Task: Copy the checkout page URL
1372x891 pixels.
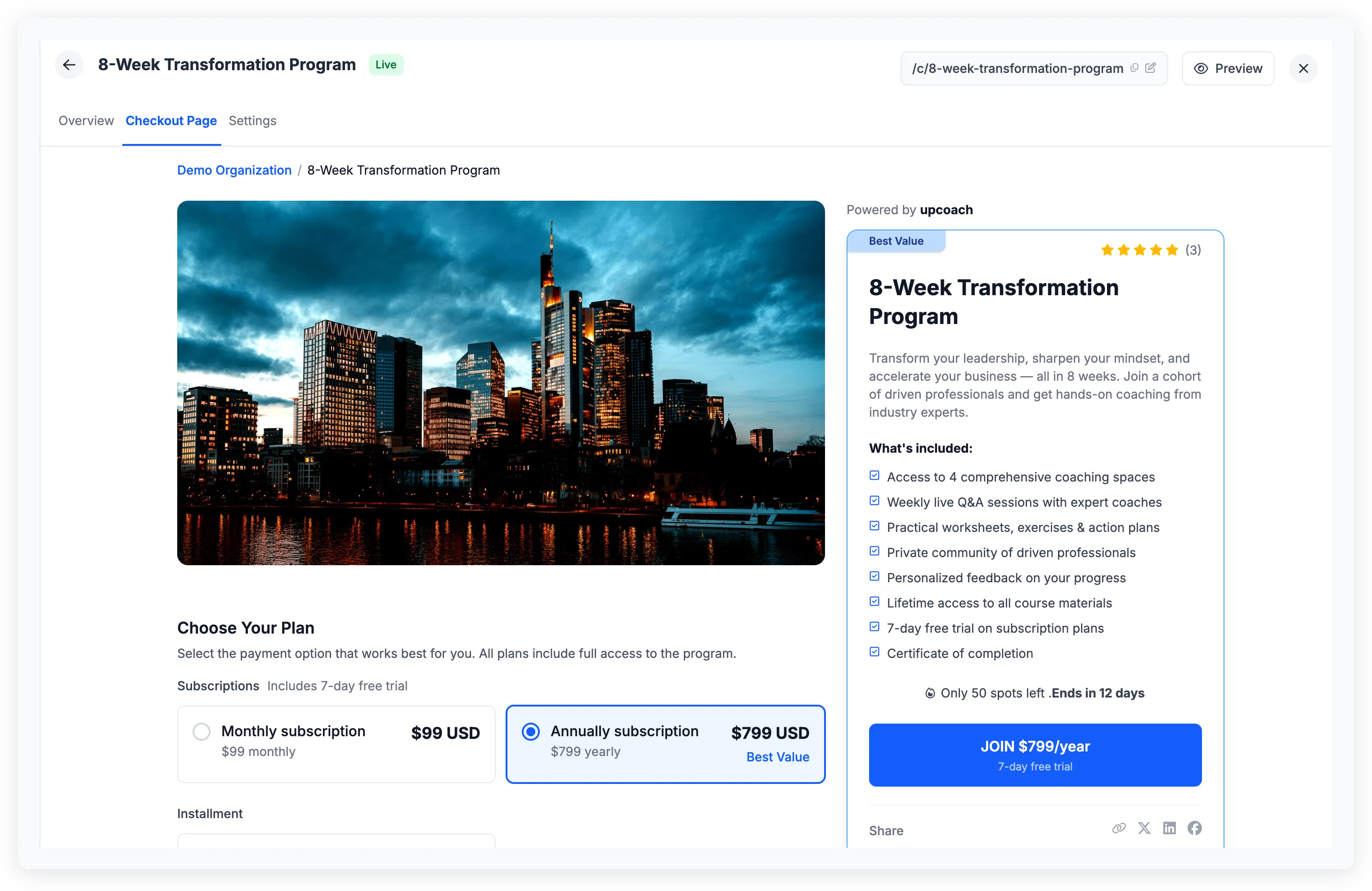Action: (1134, 67)
